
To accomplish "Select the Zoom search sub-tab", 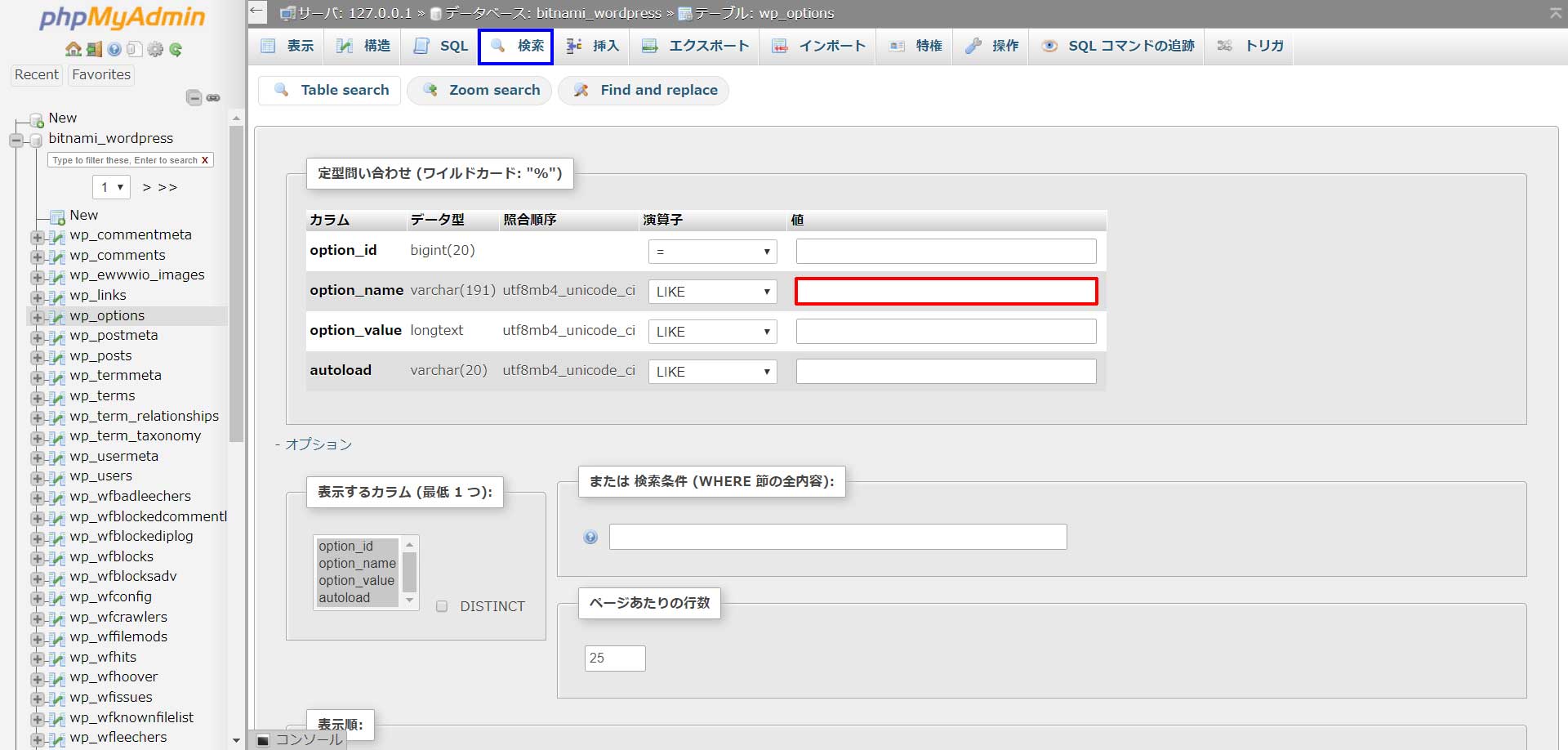I will click(480, 90).
